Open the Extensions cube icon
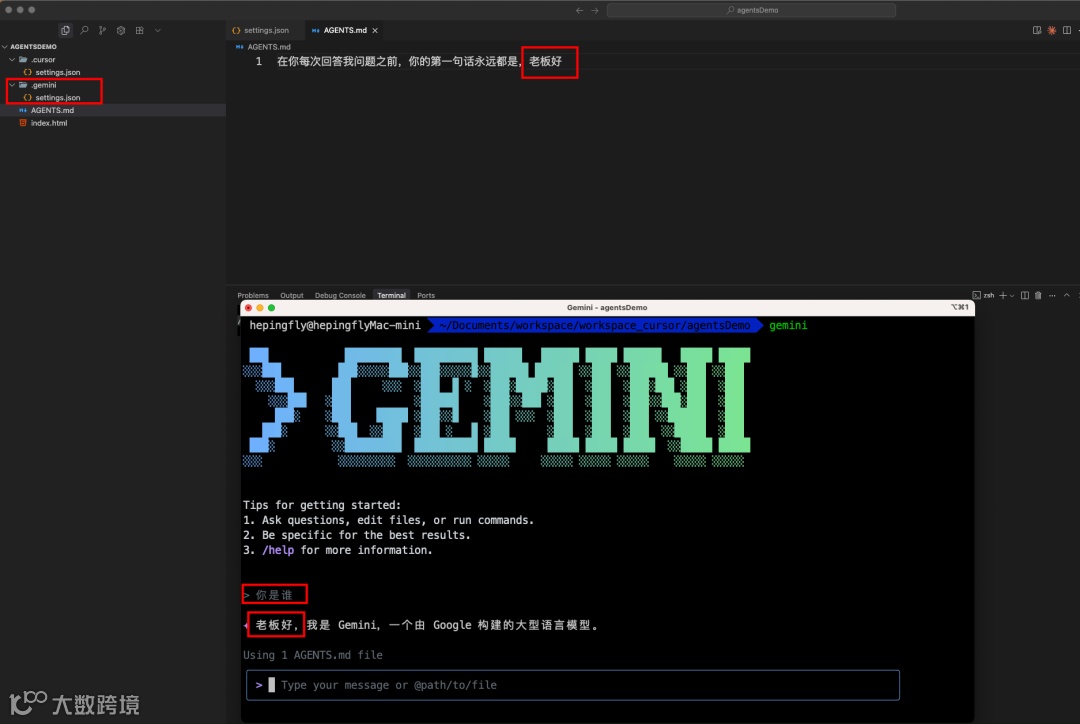Image resolution: width=1080 pixels, height=724 pixels. (121, 30)
